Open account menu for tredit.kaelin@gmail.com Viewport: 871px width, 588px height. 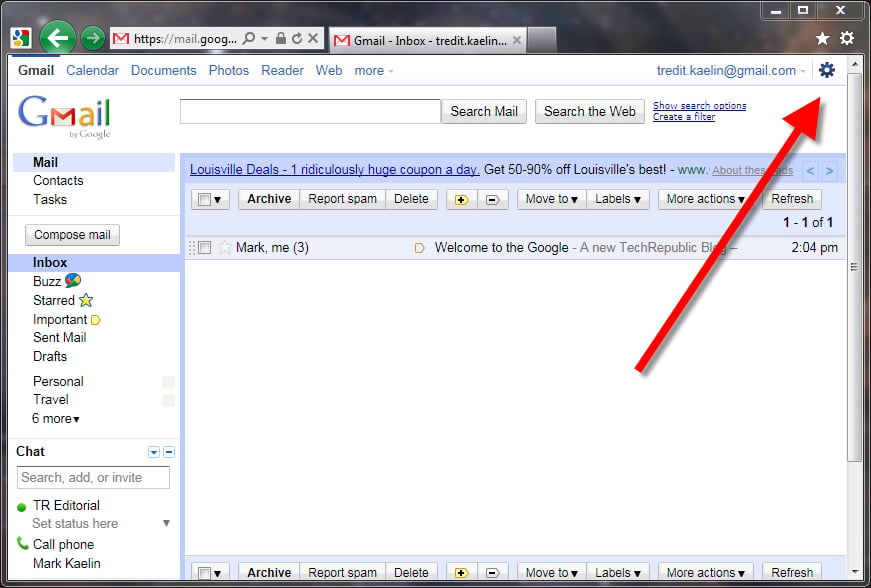click(x=731, y=71)
